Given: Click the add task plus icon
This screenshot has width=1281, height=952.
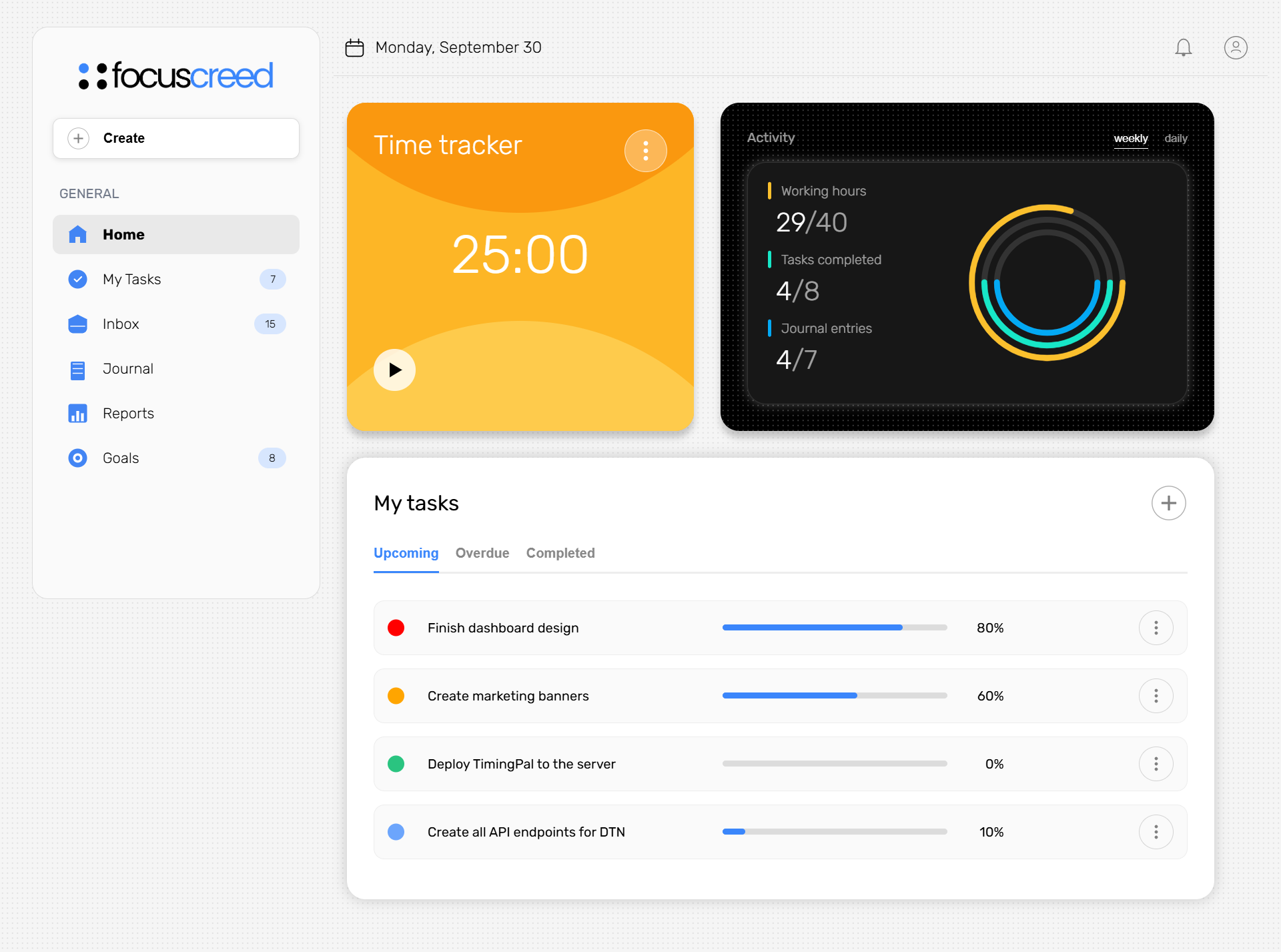Looking at the screenshot, I should [x=1168, y=503].
